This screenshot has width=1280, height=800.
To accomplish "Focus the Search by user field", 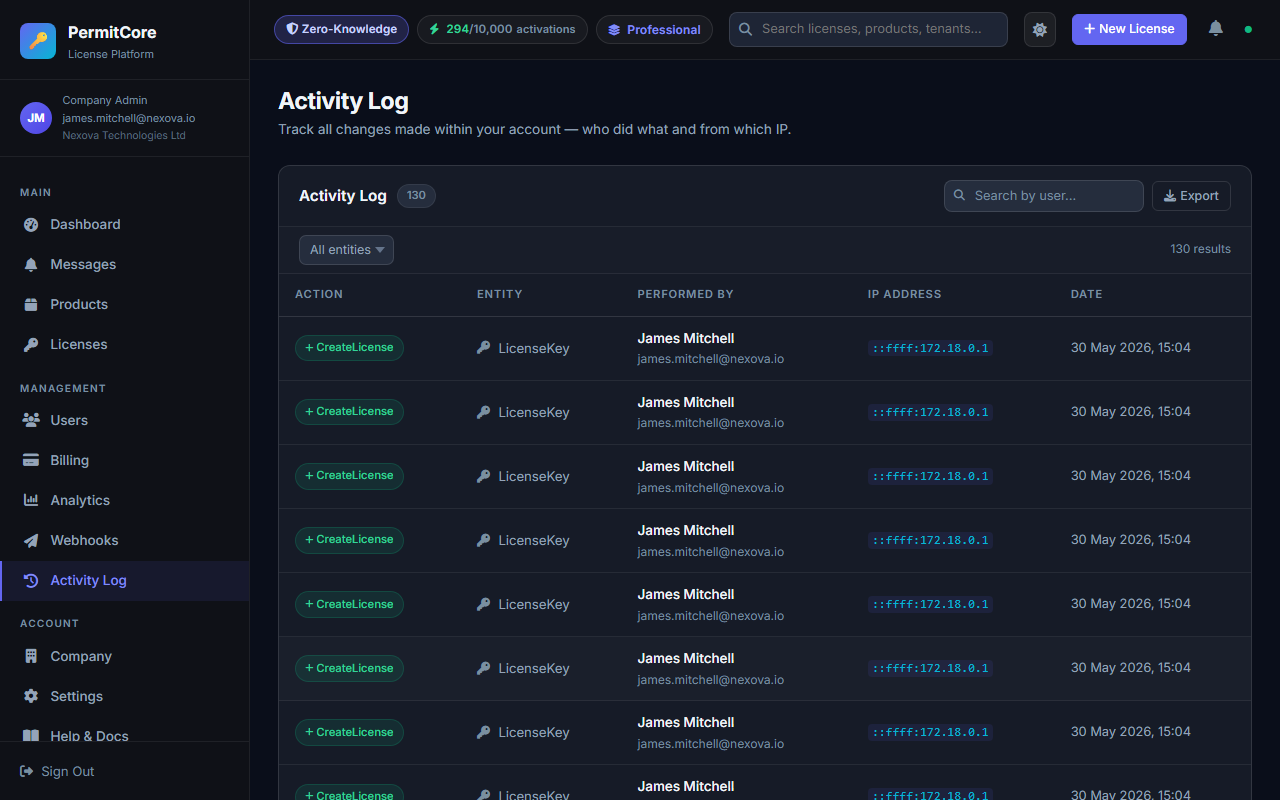I will pyautogui.click(x=1043, y=196).
